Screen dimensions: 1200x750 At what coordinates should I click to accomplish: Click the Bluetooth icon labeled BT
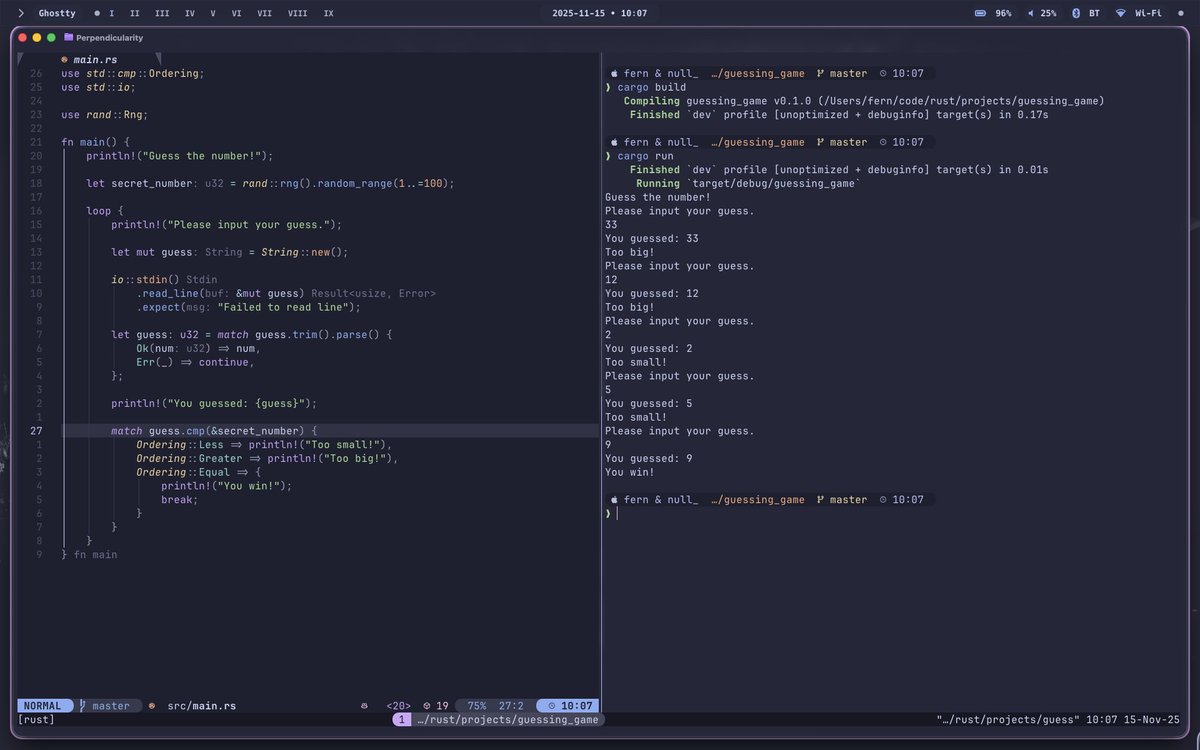click(1076, 14)
